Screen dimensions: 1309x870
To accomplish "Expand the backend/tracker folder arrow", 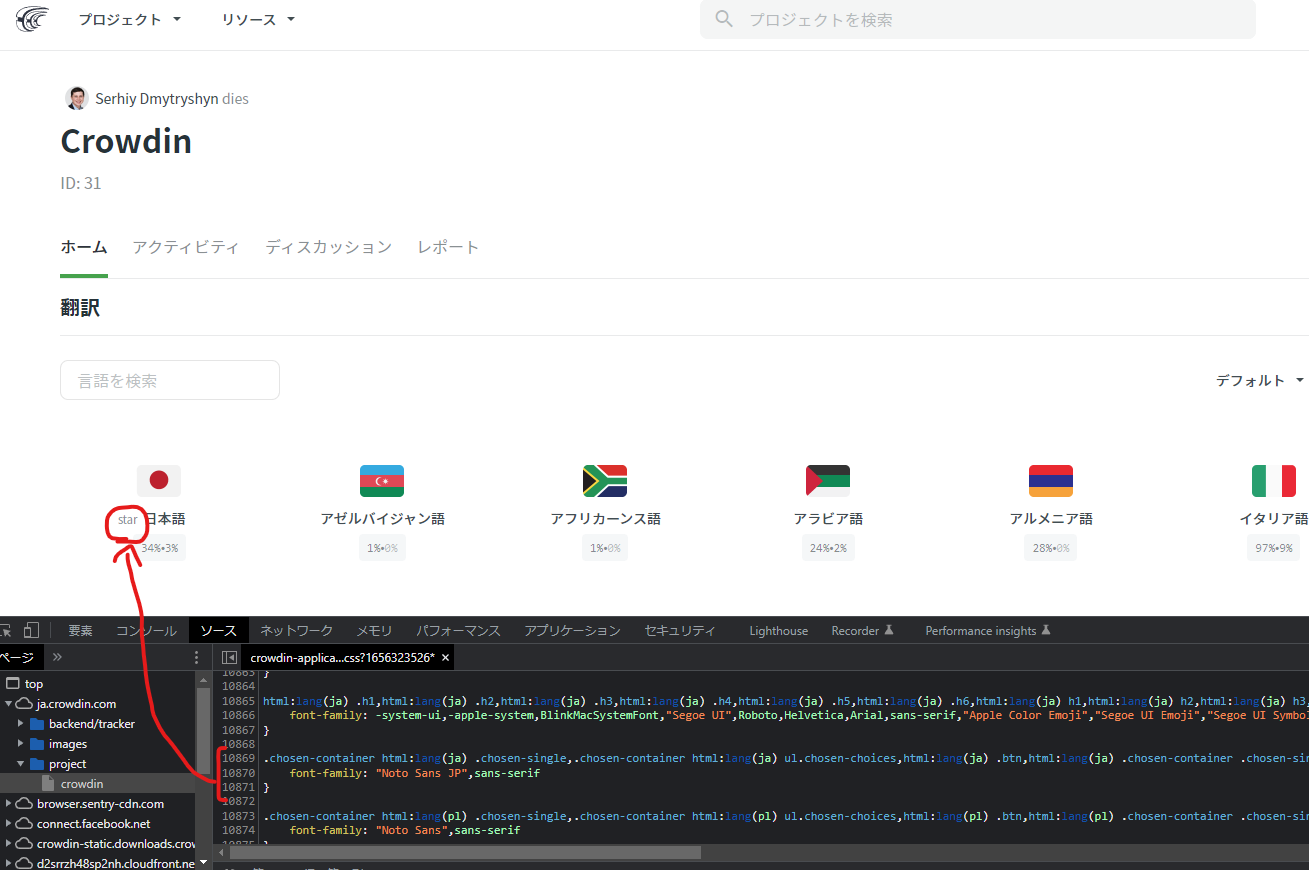I will pos(21,724).
